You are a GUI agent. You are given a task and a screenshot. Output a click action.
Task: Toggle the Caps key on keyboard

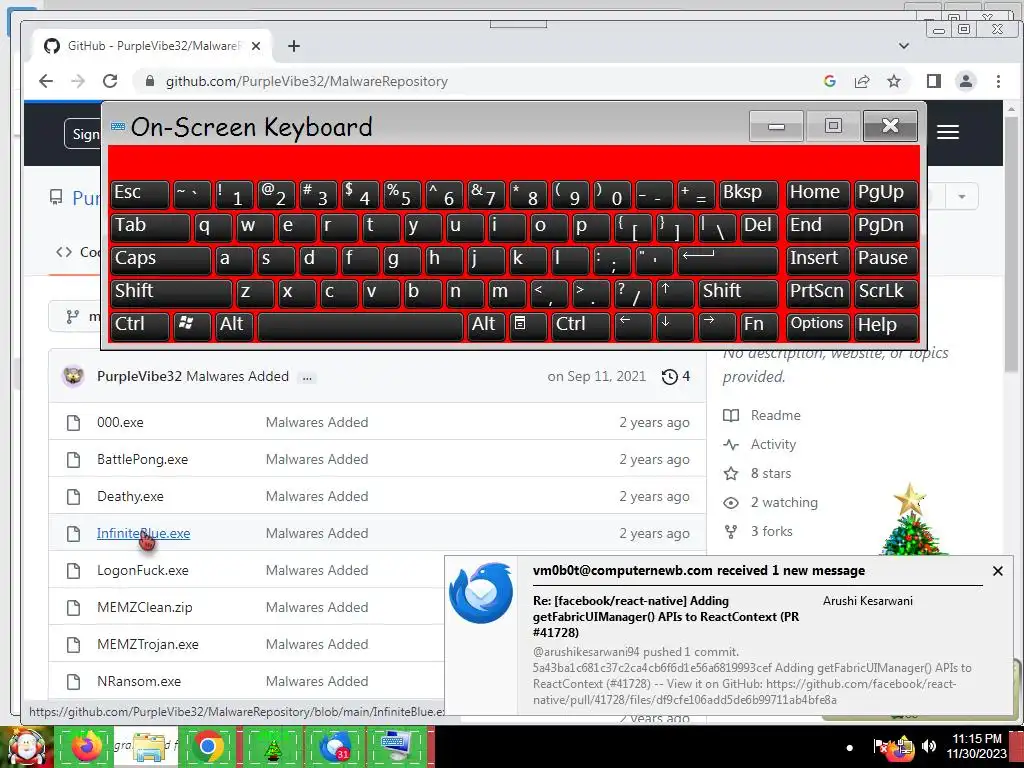tap(161, 260)
